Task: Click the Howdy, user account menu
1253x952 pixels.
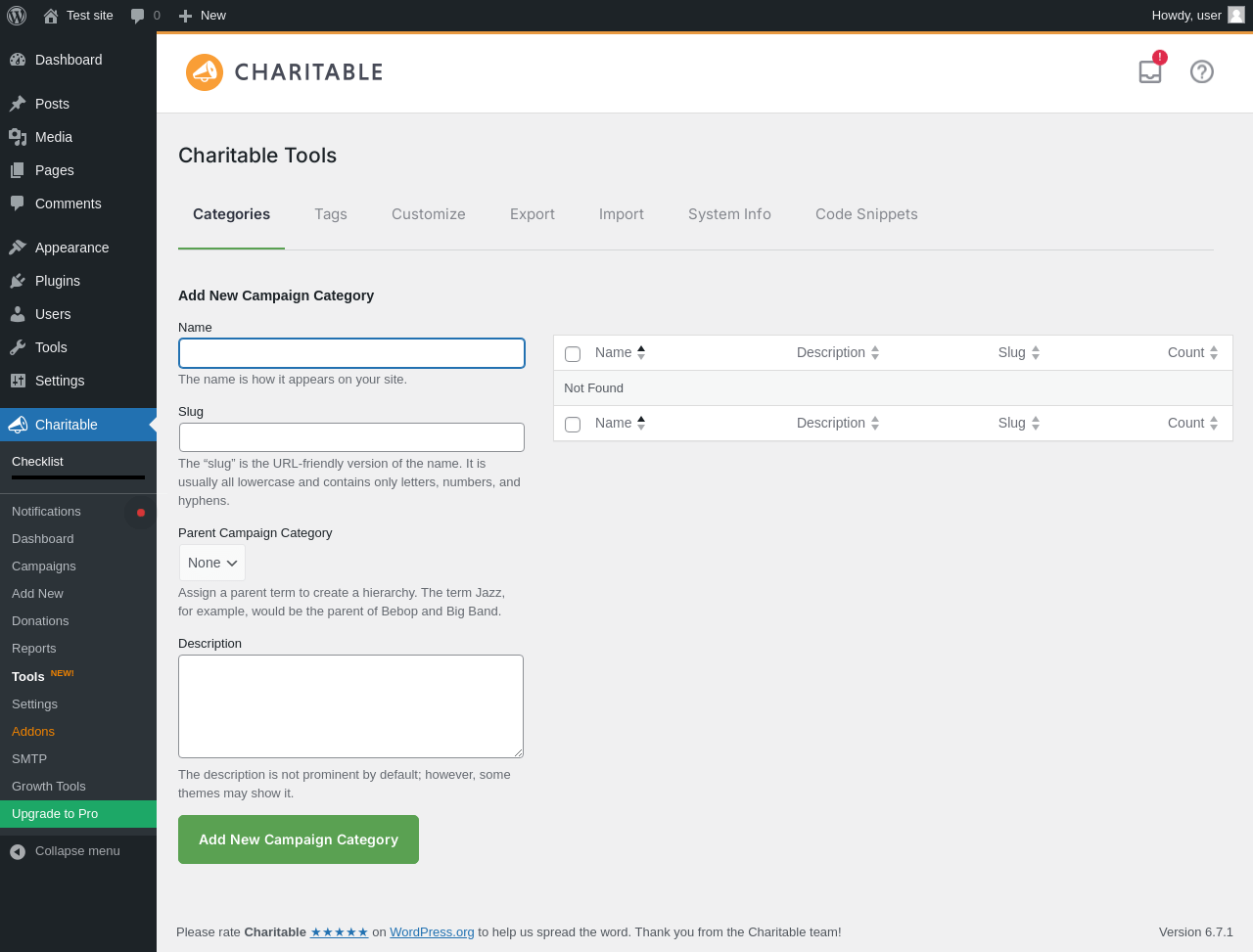Action: click(x=1198, y=16)
